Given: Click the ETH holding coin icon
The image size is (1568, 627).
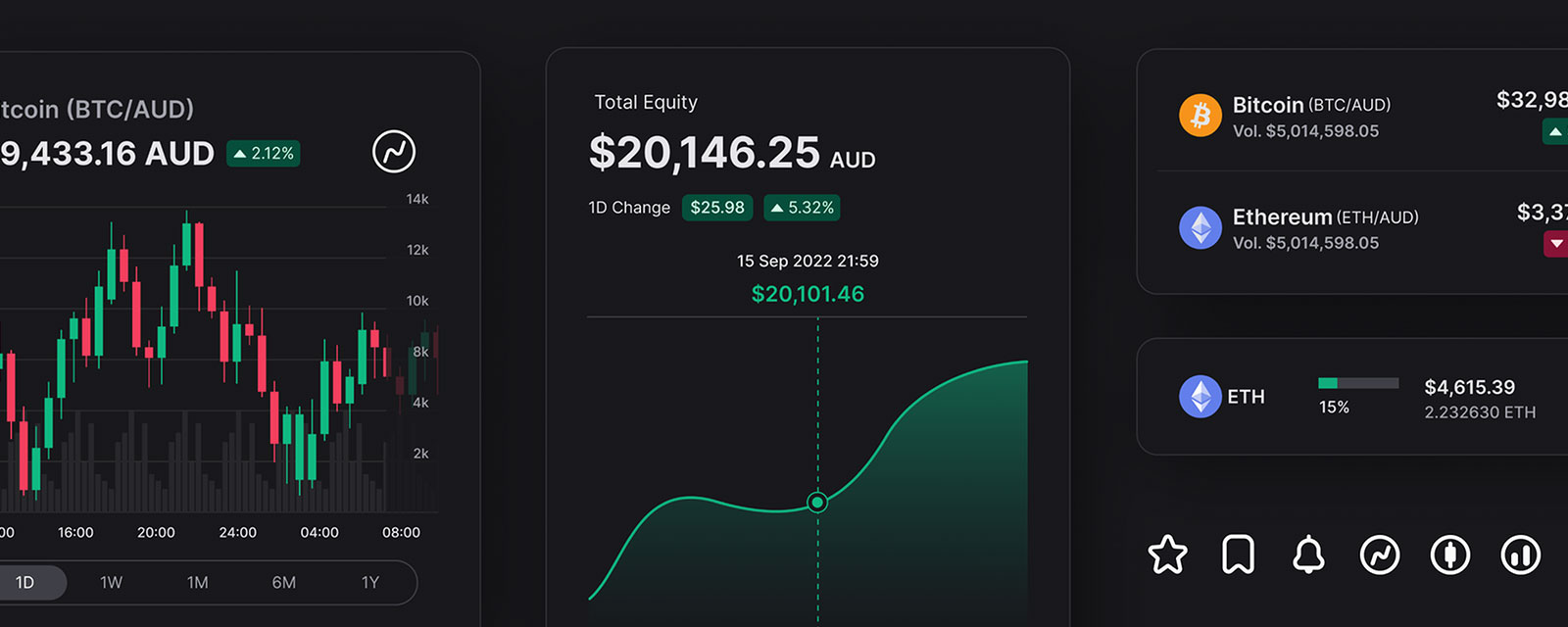Looking at the screenshot, I should pyautogui.click(x=1200, y=397).
